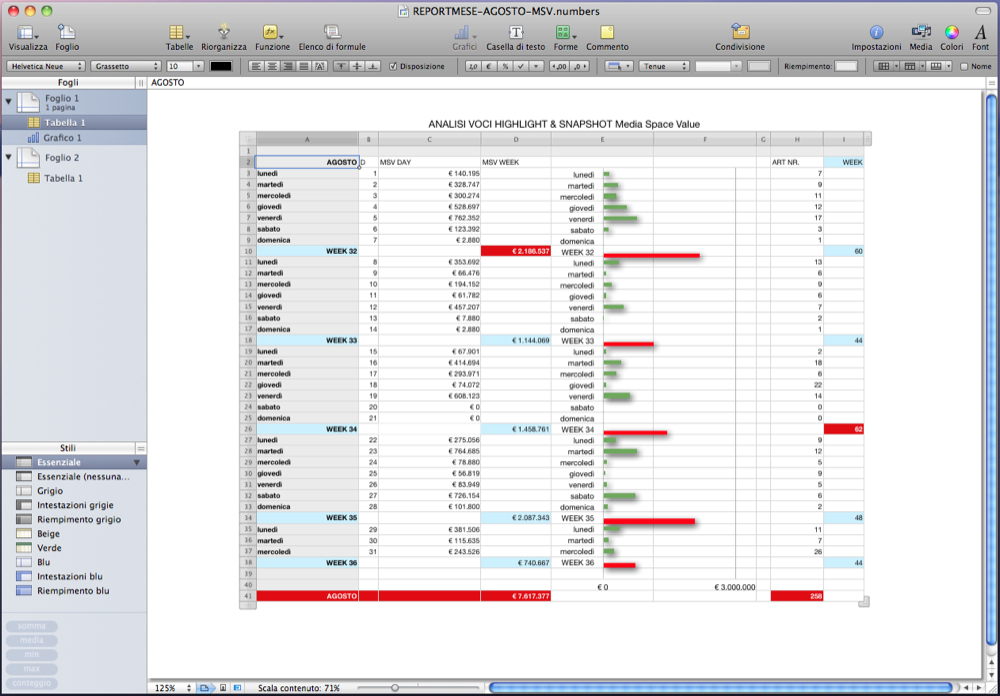The height and width of the screenshot is (696, 1000).
Task: Apply the Intestazioni blu table style
Action: tap(73, 577)
